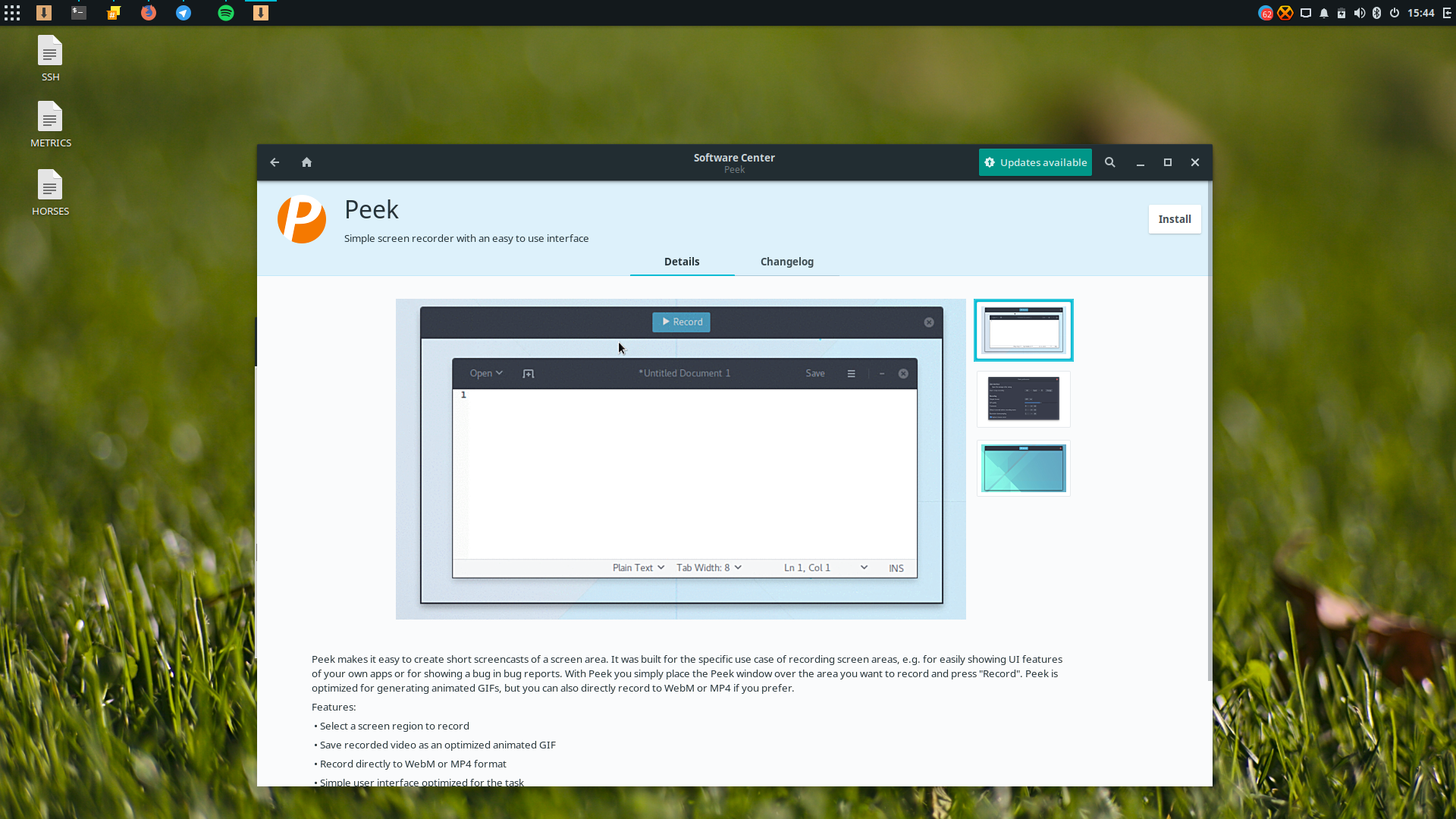The height and width of the screenshot is (819, 1456).
Task: Select the first Peek screenshot thumbnail
Action: click(x=1024, y=330)
